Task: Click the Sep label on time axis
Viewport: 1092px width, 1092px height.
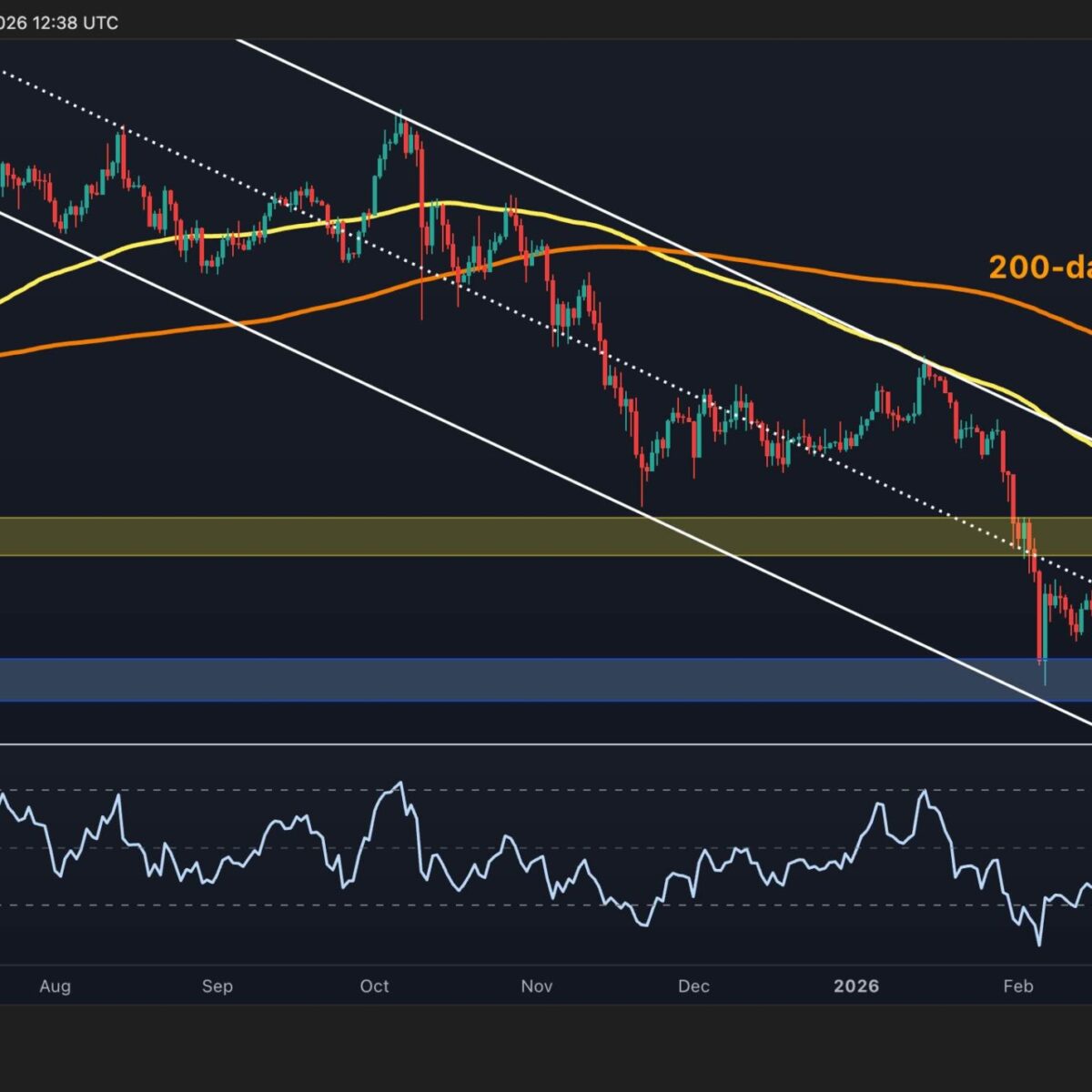Action: click(217, 986)
